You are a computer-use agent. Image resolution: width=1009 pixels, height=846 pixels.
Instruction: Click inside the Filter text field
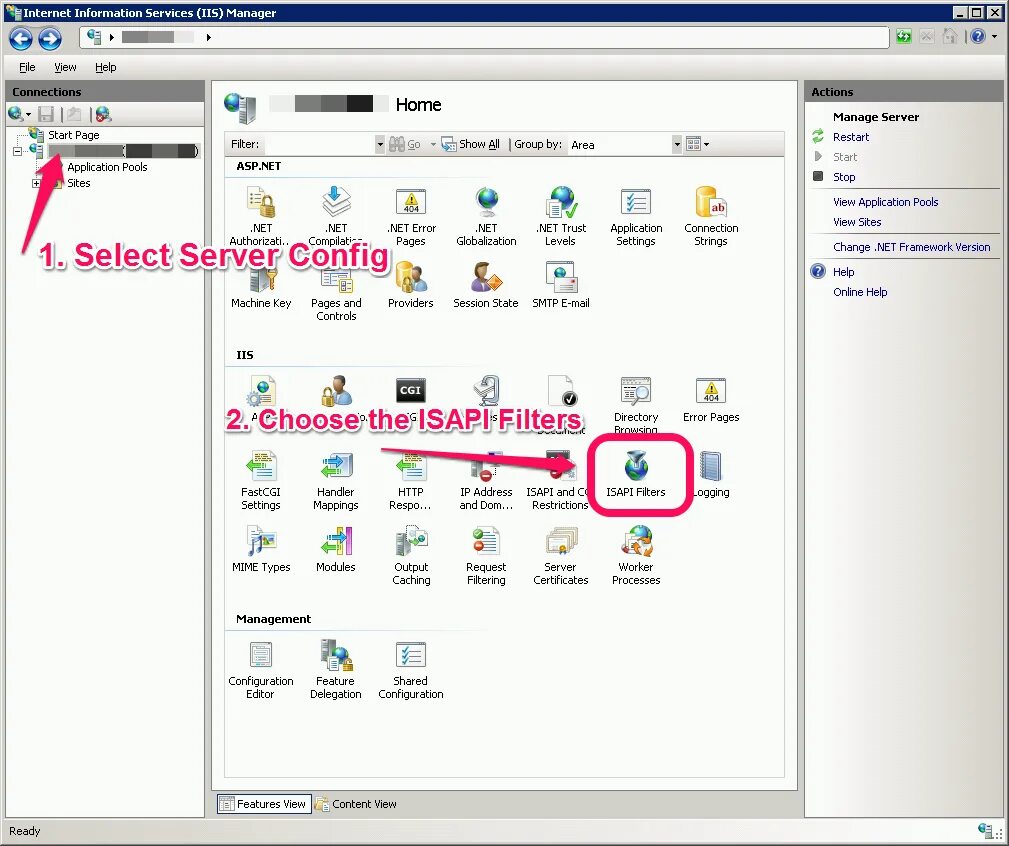pyautogui.click(x=320, y=144)
